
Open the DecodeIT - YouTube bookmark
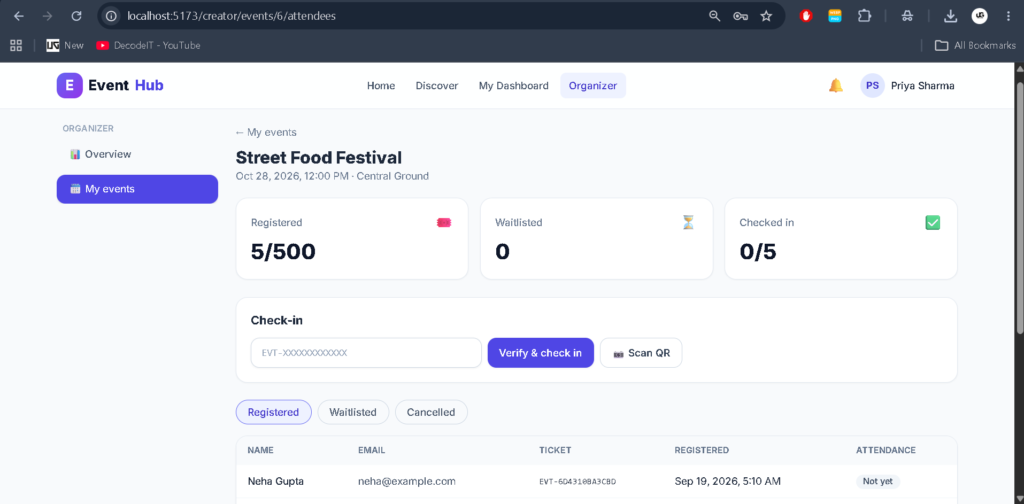[148, 45]
